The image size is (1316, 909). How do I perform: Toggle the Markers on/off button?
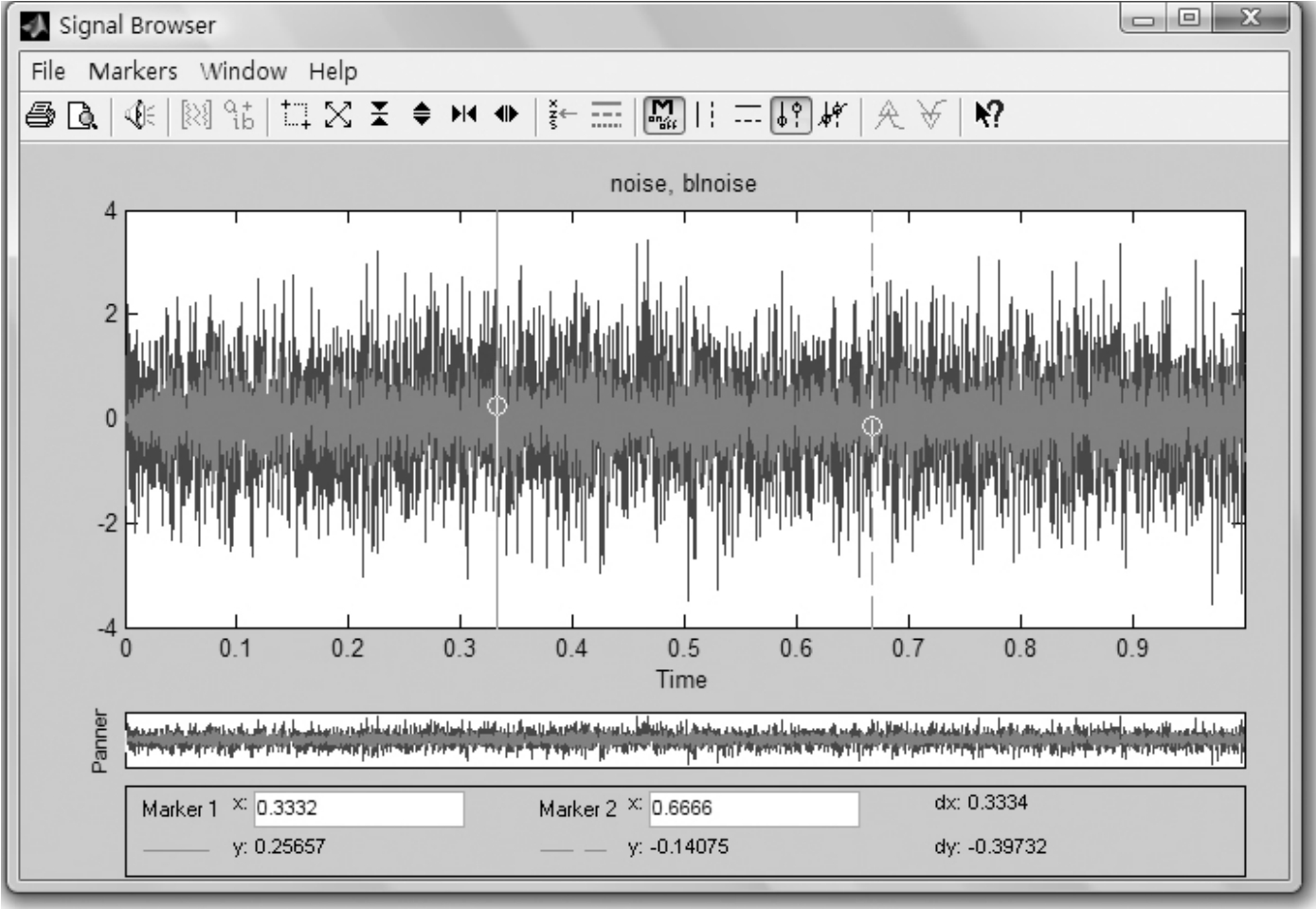pyautogui.click(x=663, y=116)
